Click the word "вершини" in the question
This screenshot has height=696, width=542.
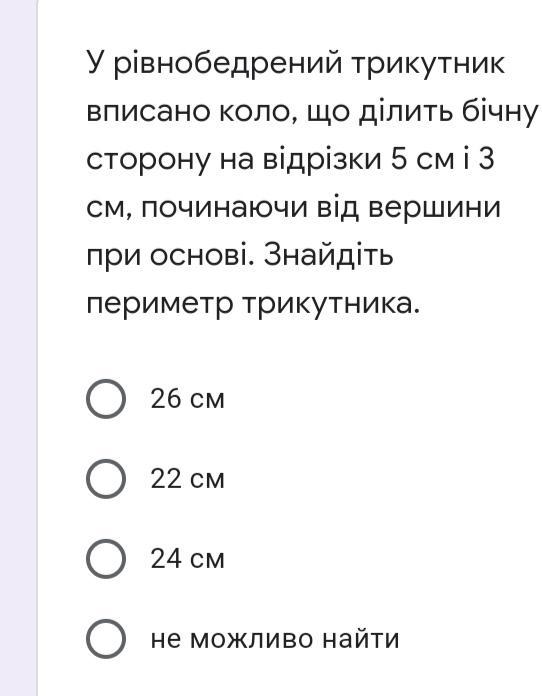[x=435, y=207]
